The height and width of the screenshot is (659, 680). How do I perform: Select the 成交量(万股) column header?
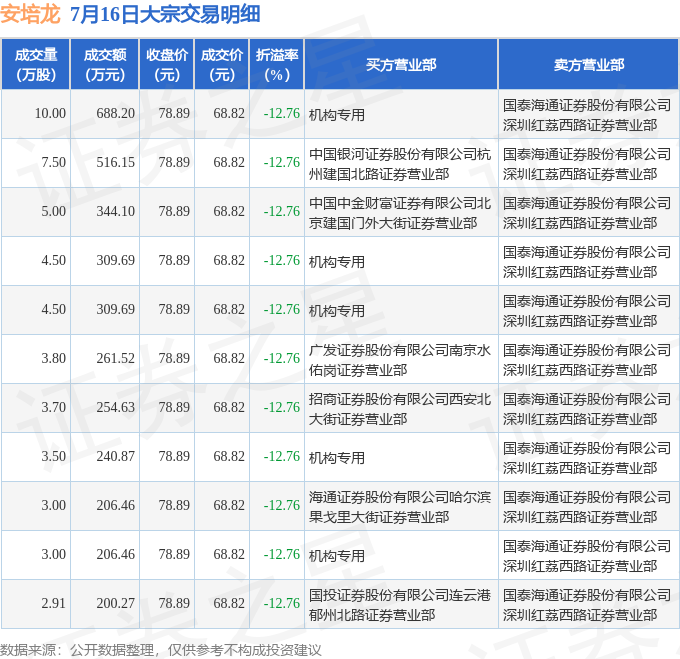pos(36,65)
